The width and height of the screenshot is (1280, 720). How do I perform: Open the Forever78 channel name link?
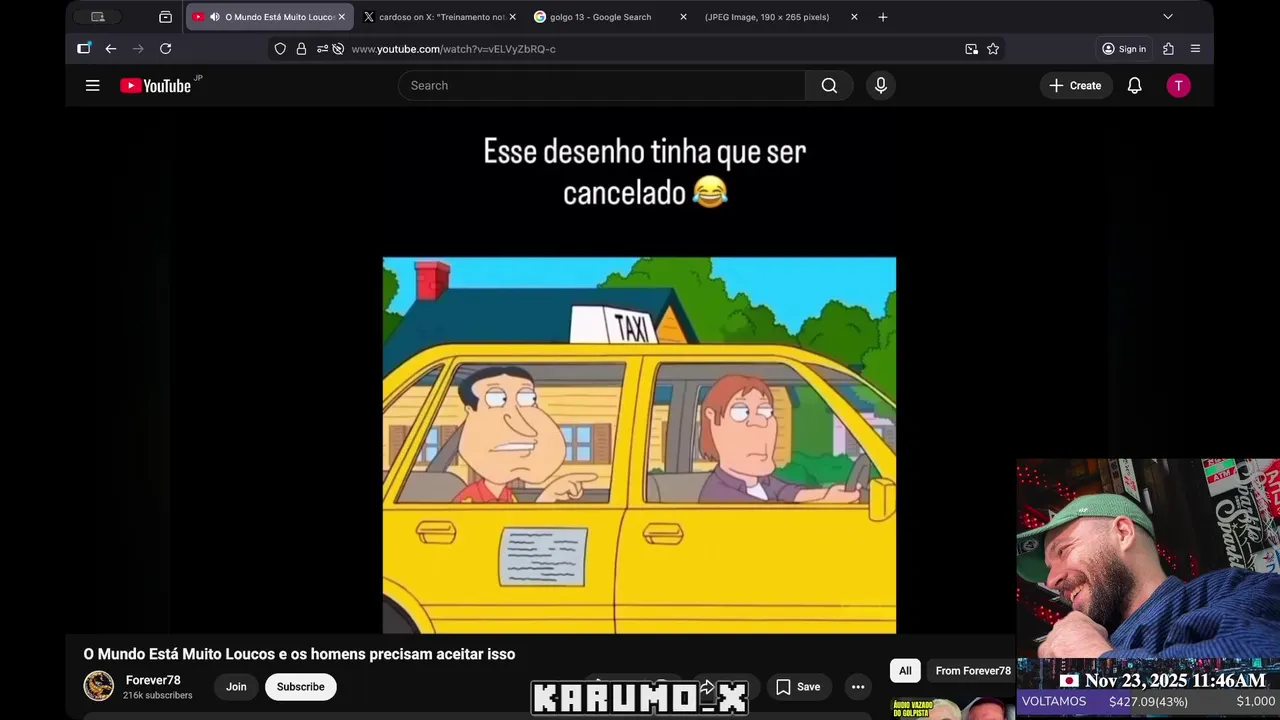point(153,680)
